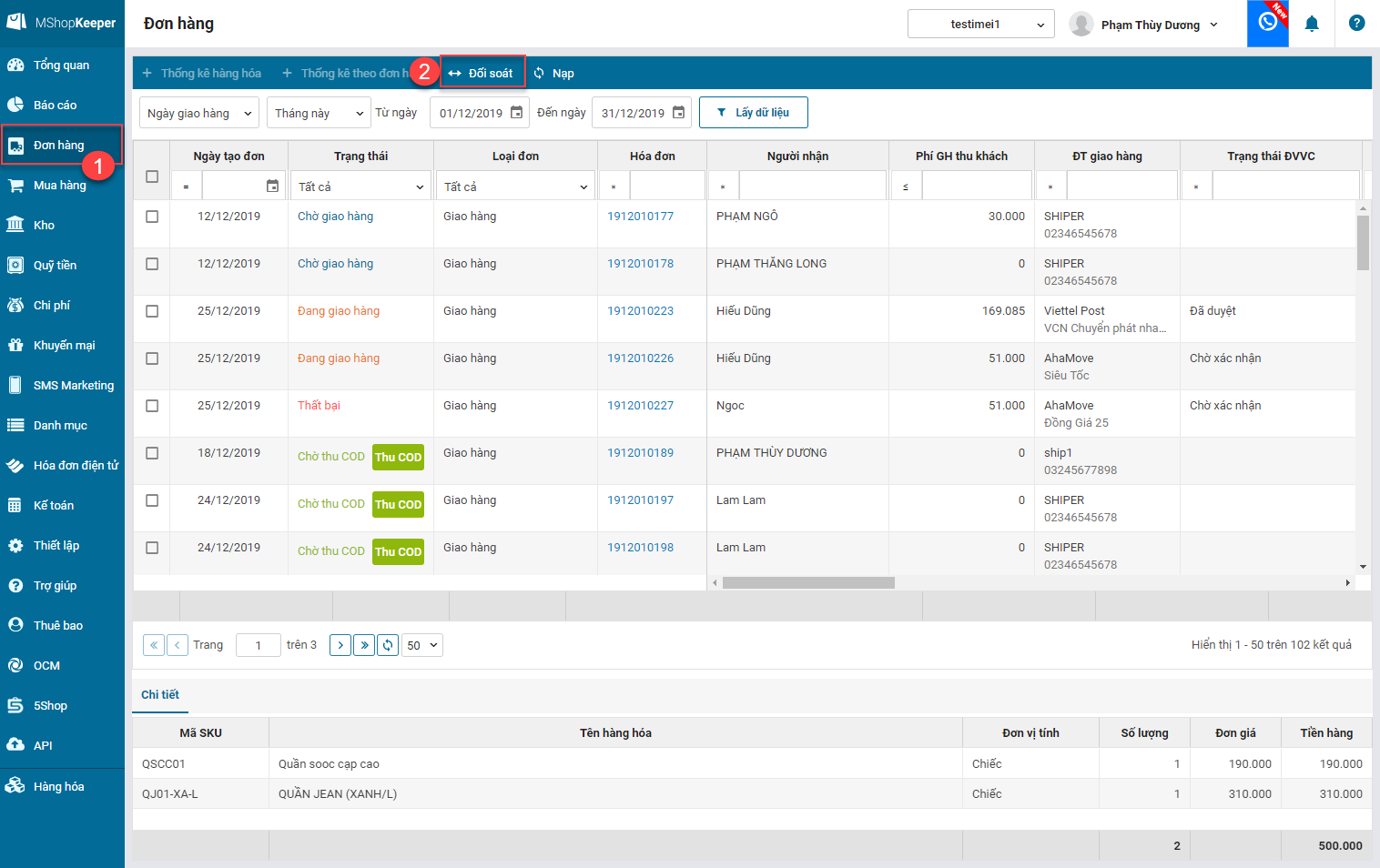Tick checkbox for order 1912010177

click(x=152, y=217)
